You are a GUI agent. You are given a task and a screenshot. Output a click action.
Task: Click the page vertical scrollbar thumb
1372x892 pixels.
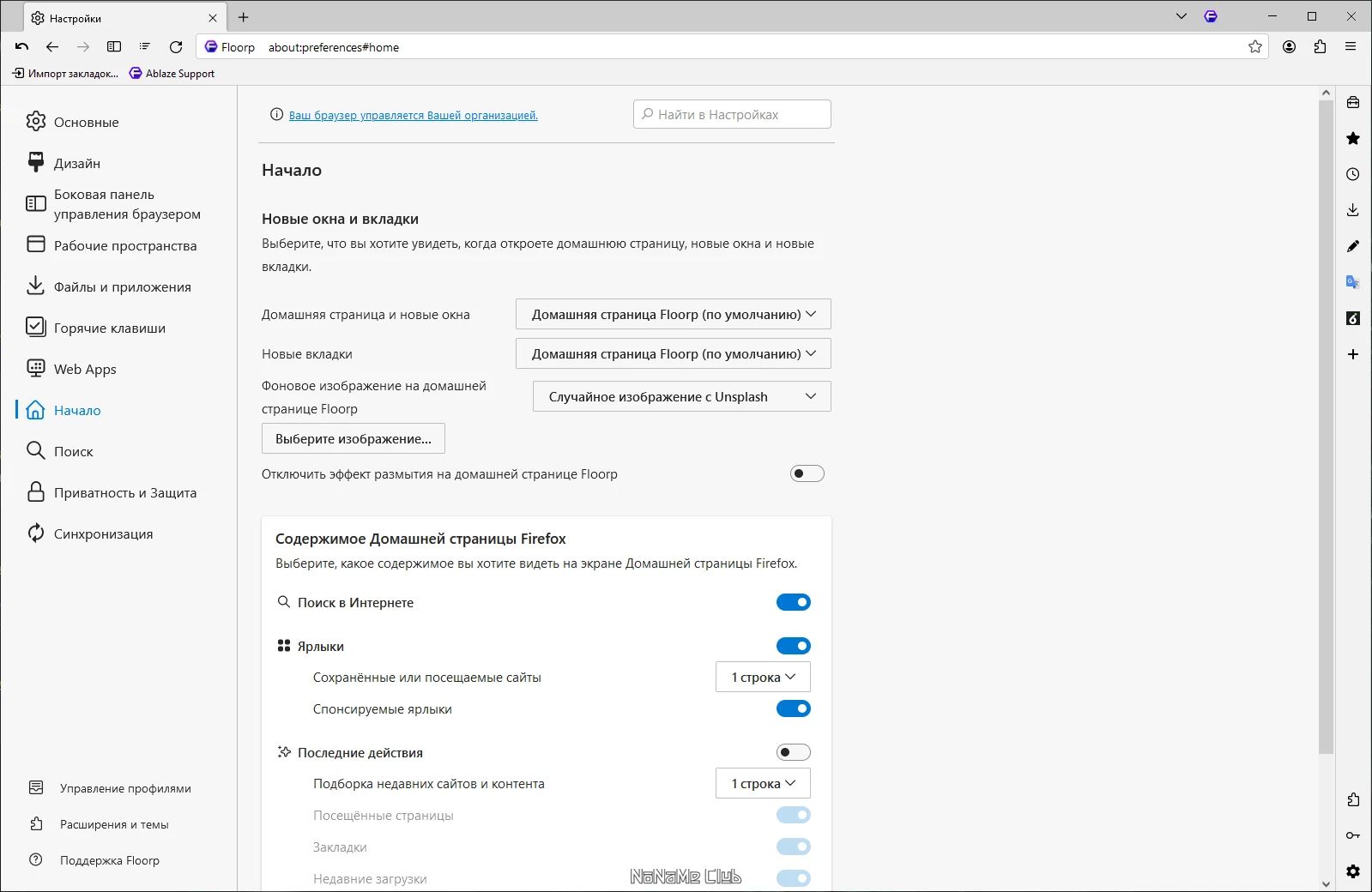1326,426
